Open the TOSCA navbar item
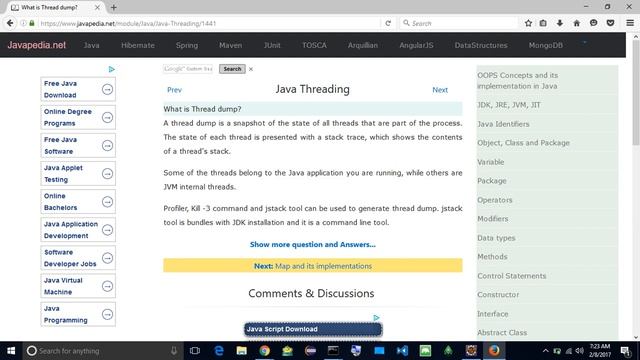Screen dimensions: 640x360 (x=314, y=45)
